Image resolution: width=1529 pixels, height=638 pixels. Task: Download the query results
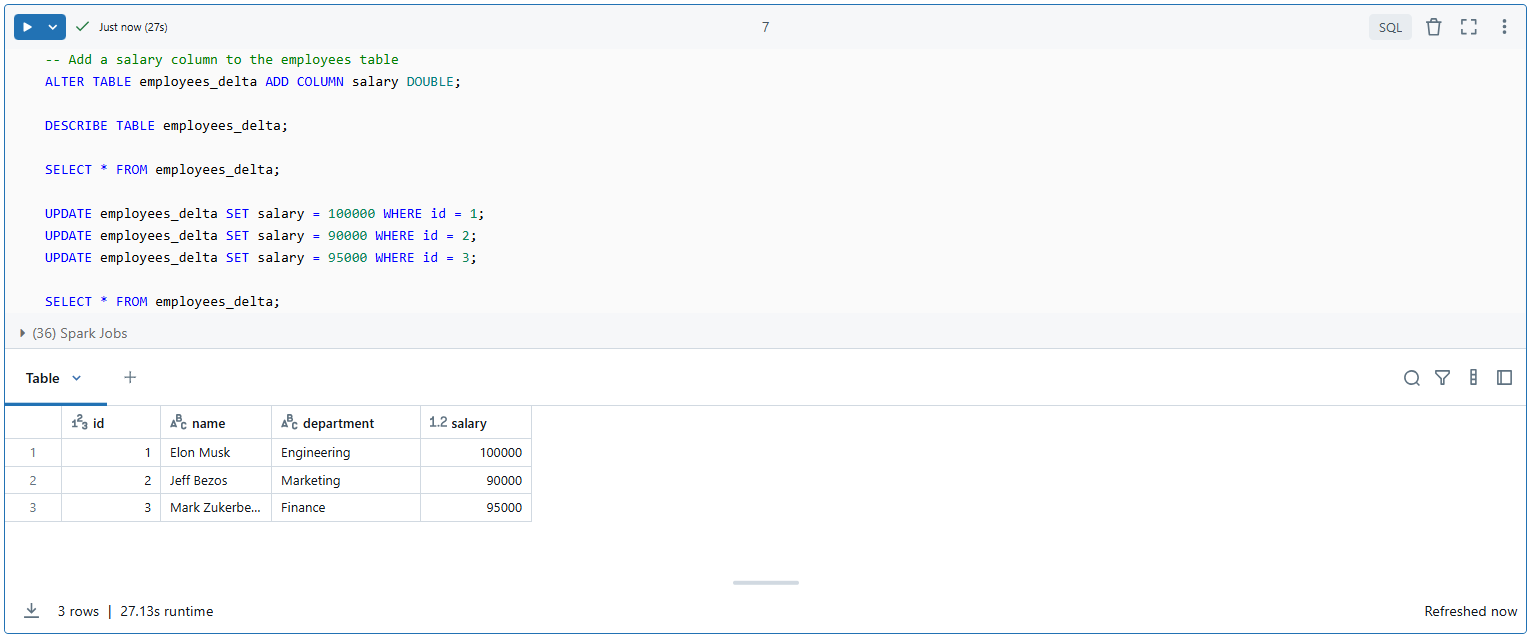pos(31,611)
